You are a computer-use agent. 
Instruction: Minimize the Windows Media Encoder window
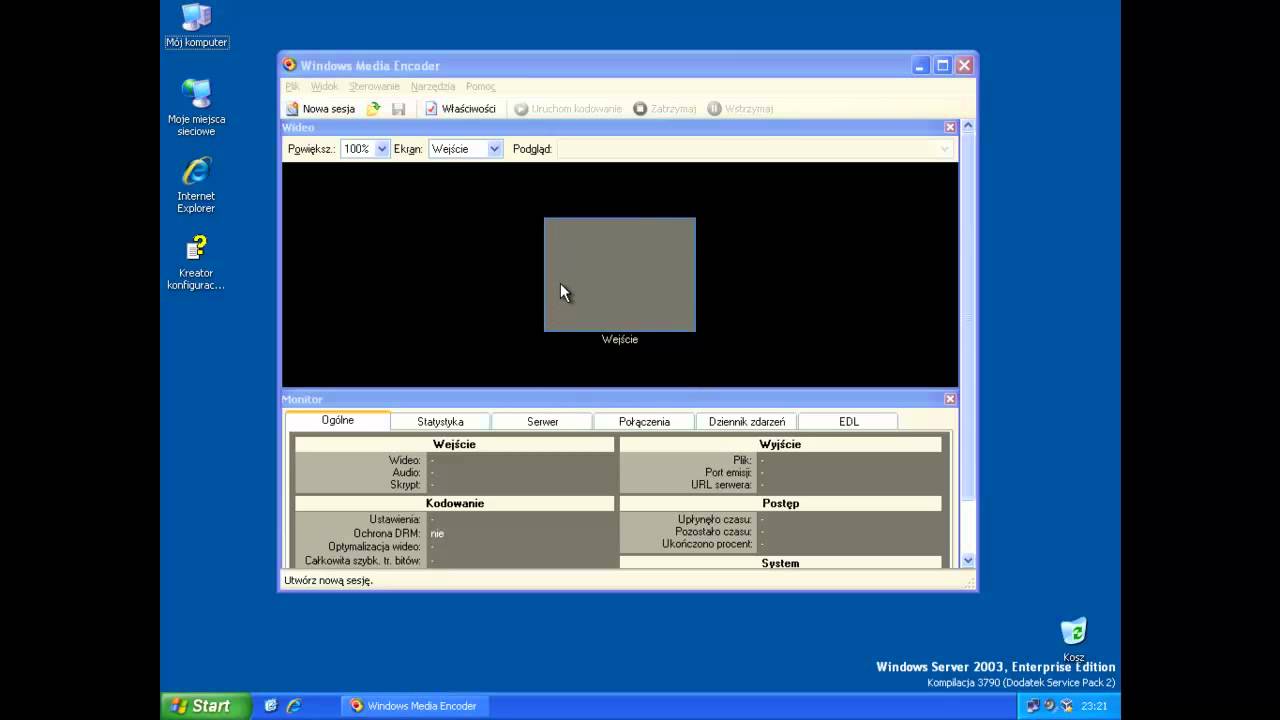(921, 65)
